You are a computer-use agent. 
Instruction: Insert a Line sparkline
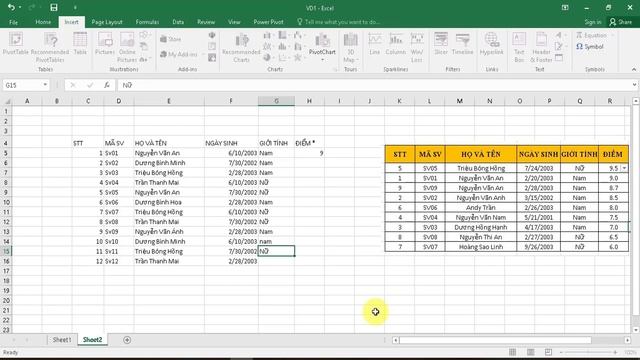coord(375,44)
